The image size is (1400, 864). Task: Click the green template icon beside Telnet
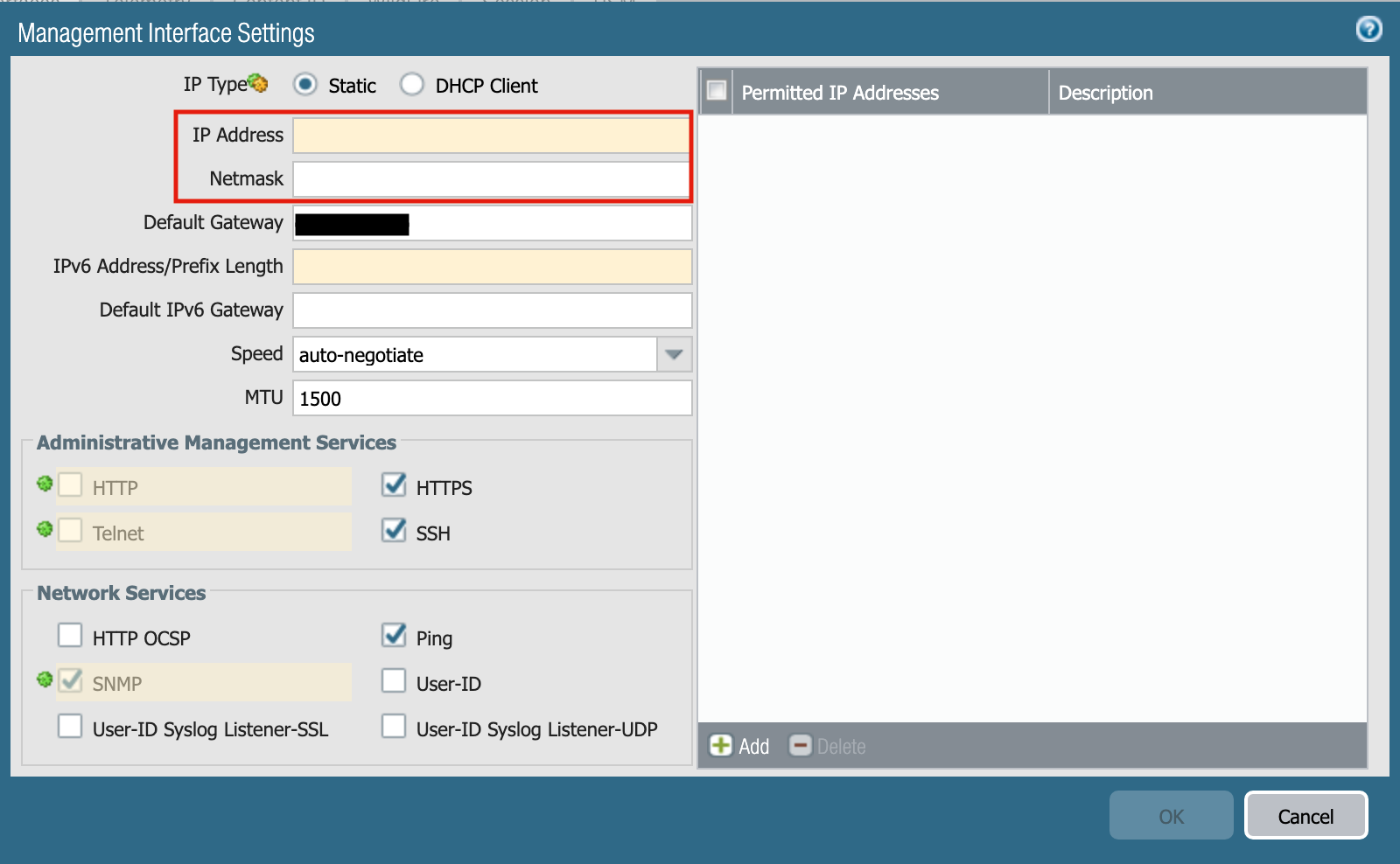[45, 529]
